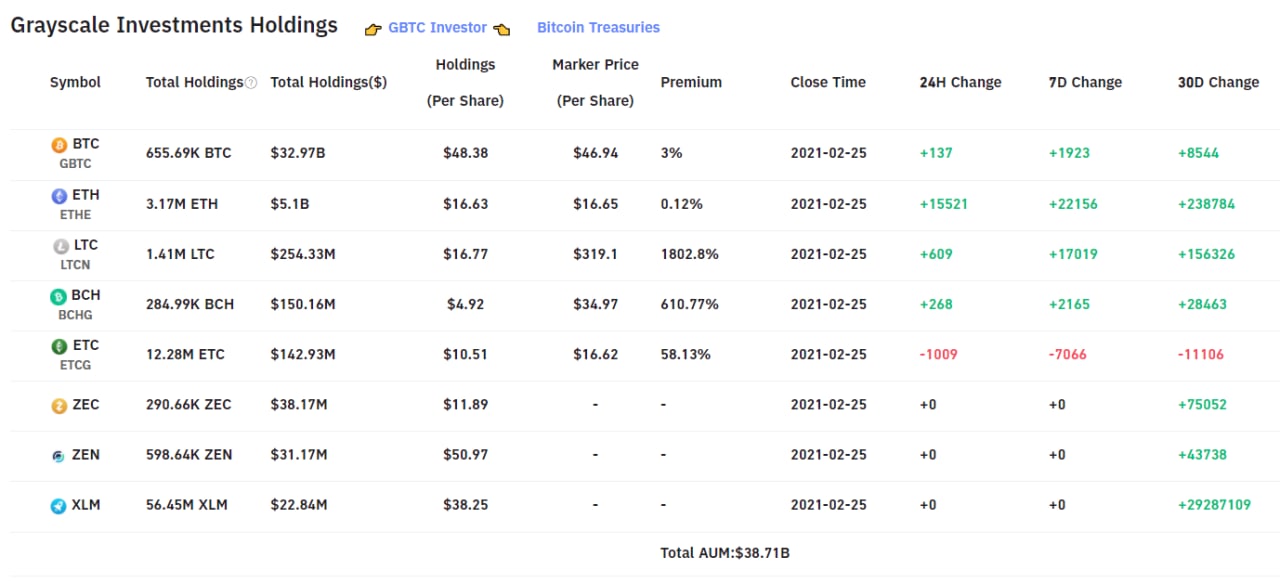This screenshot has width=1280, height=583.
Task: Click the 3.17M ETH holdings value
Action: [182, 204]
